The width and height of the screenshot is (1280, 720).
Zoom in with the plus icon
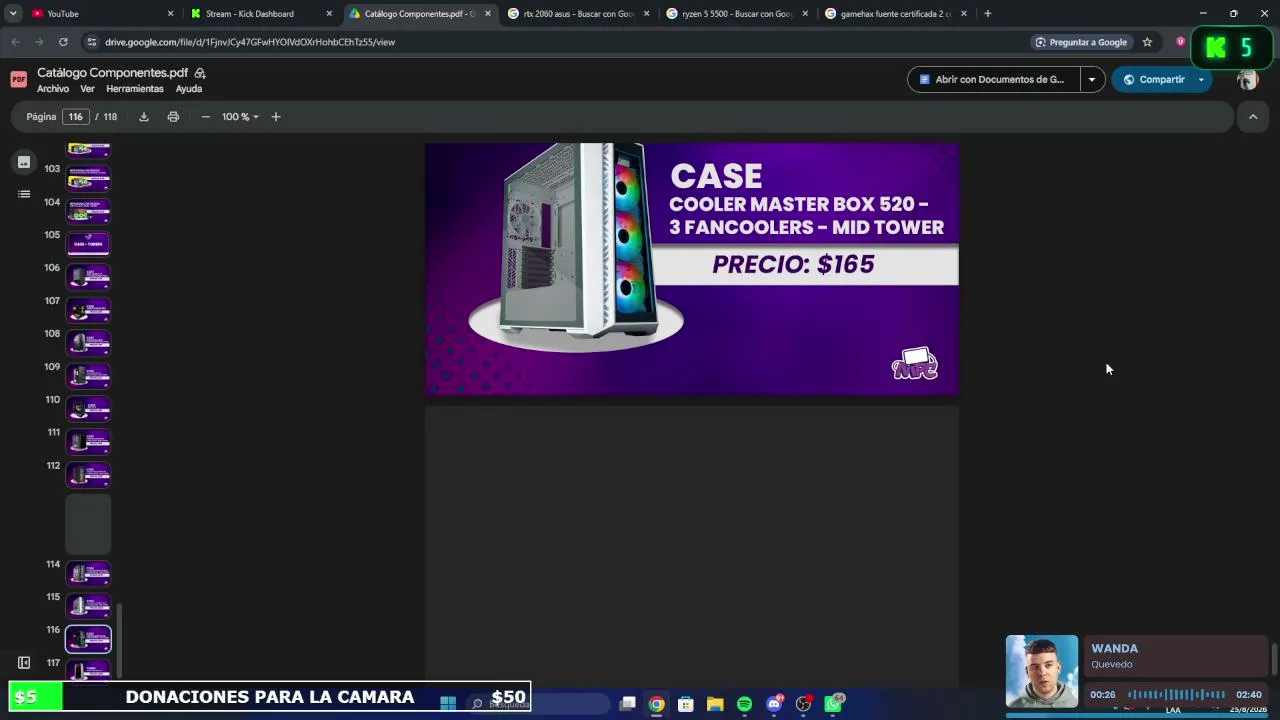276,117
